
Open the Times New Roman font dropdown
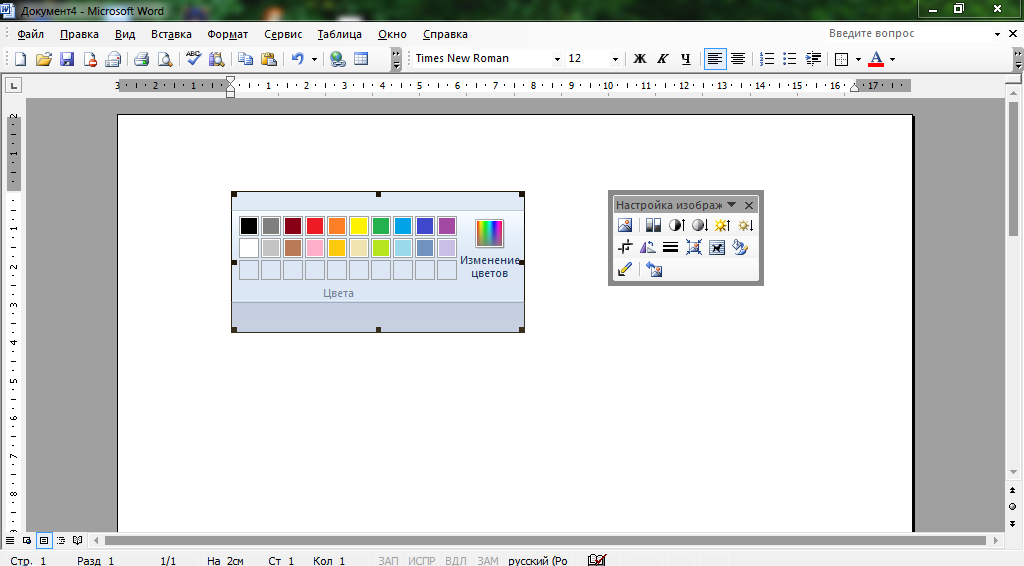click(557, 59)
